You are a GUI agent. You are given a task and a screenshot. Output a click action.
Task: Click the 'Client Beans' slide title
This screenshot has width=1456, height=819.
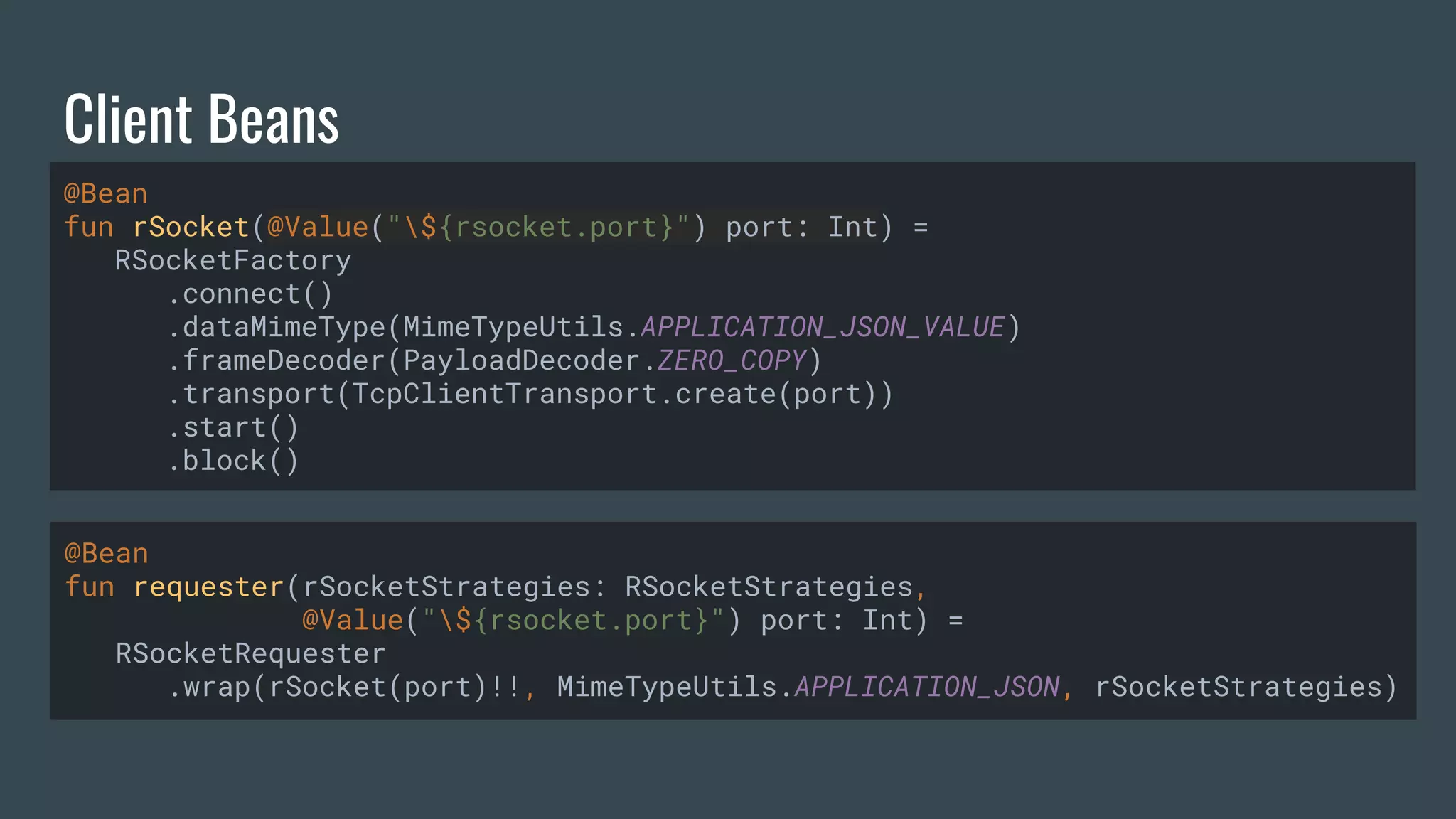(201, 119)
